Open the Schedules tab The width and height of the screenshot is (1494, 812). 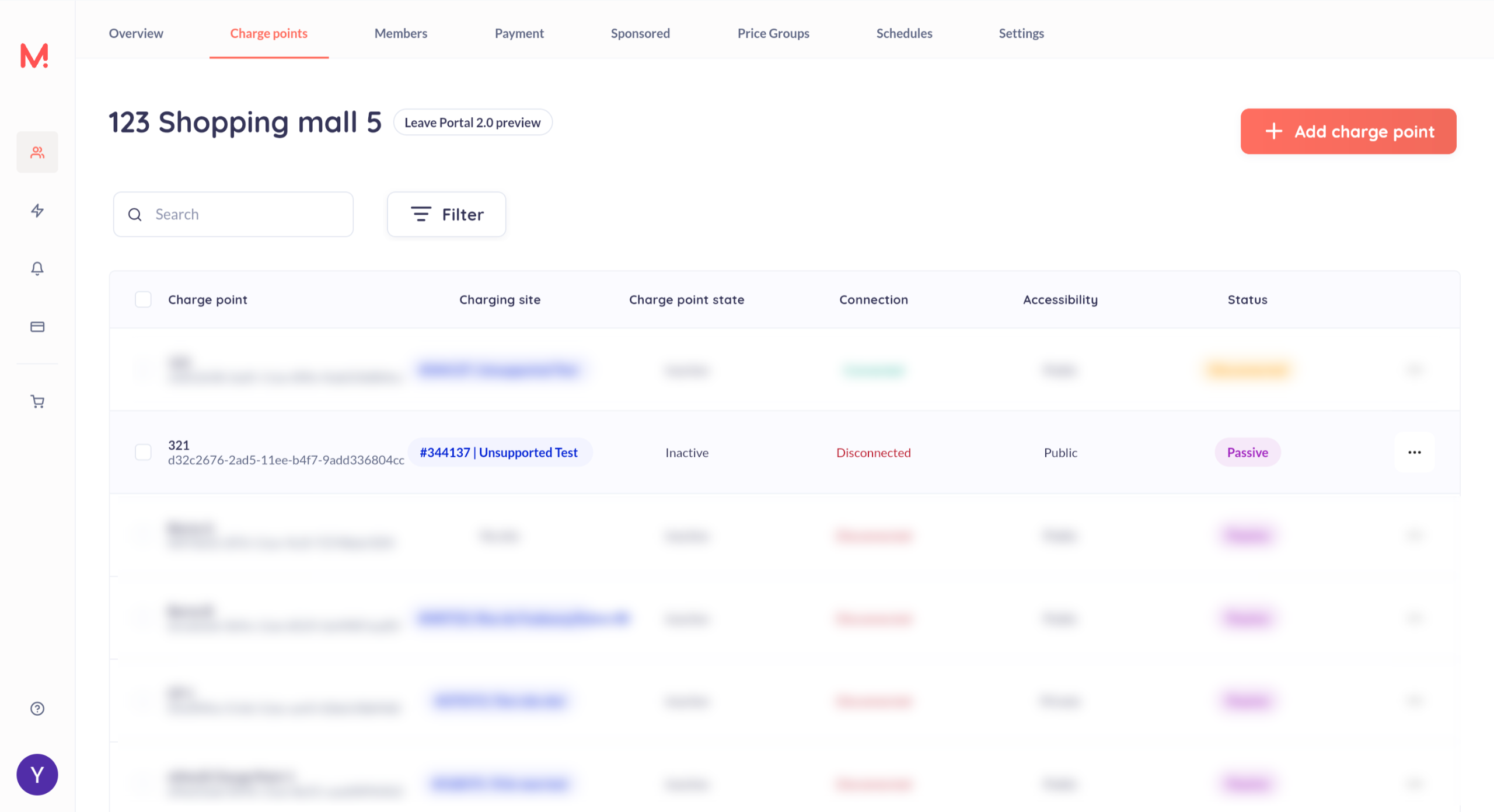coord(903,33)
